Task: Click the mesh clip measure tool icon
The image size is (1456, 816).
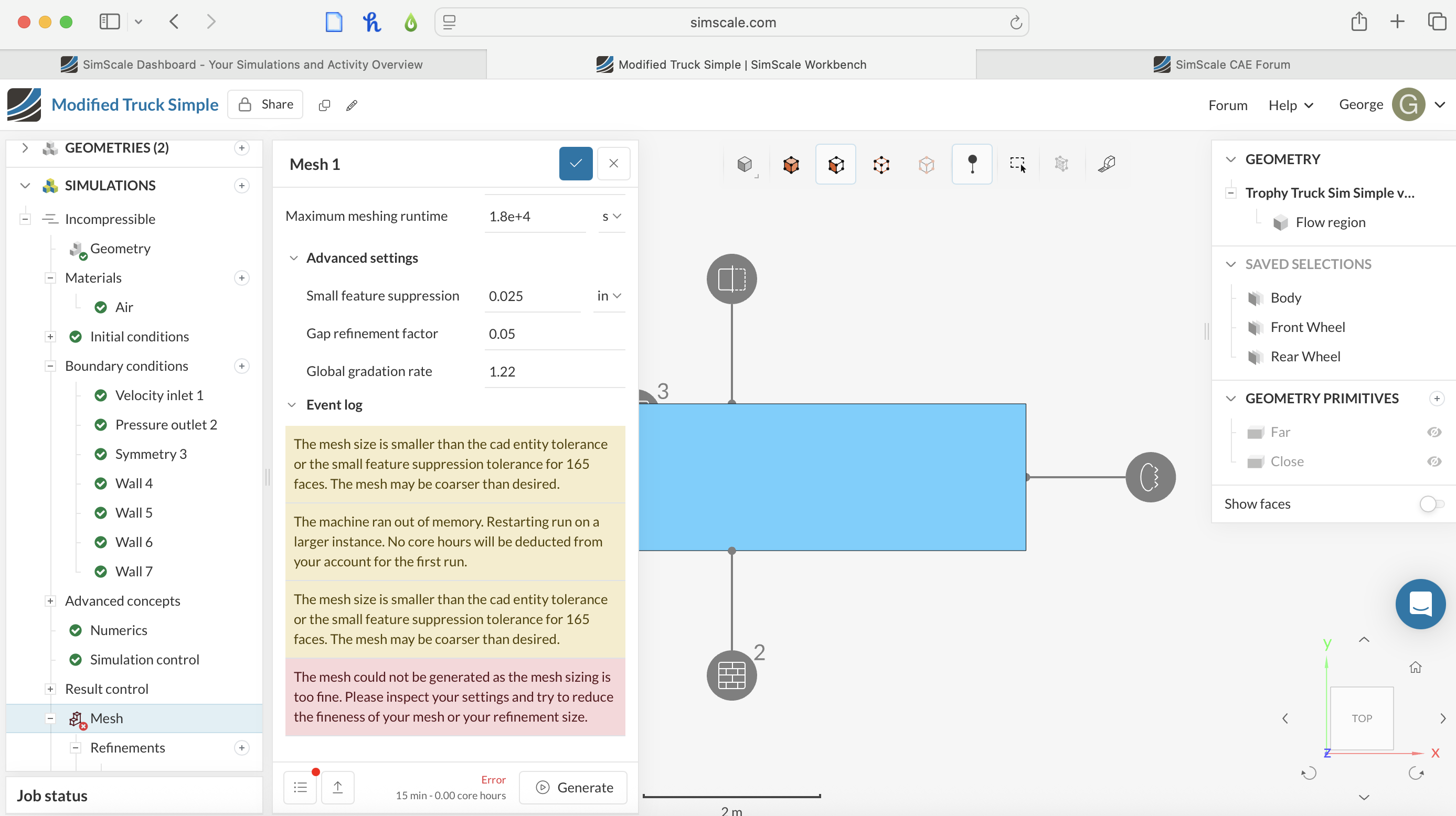Action: 1106,164
